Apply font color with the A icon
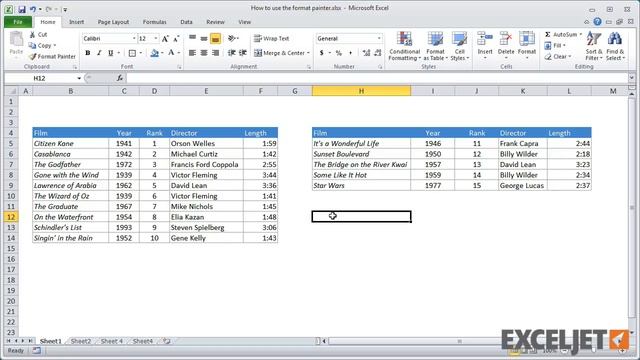The width and height of the screenshot is (640, 360). coord(171,53)
